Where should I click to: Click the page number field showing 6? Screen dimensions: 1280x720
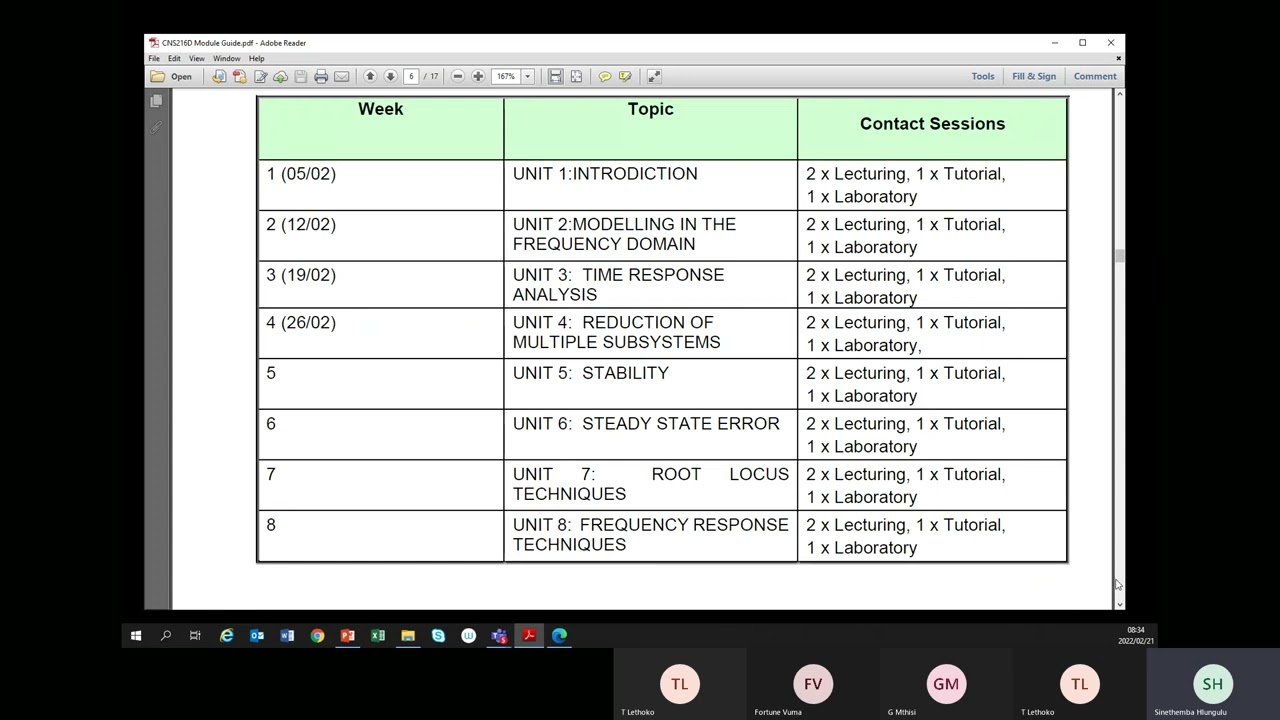coord(411,76)
